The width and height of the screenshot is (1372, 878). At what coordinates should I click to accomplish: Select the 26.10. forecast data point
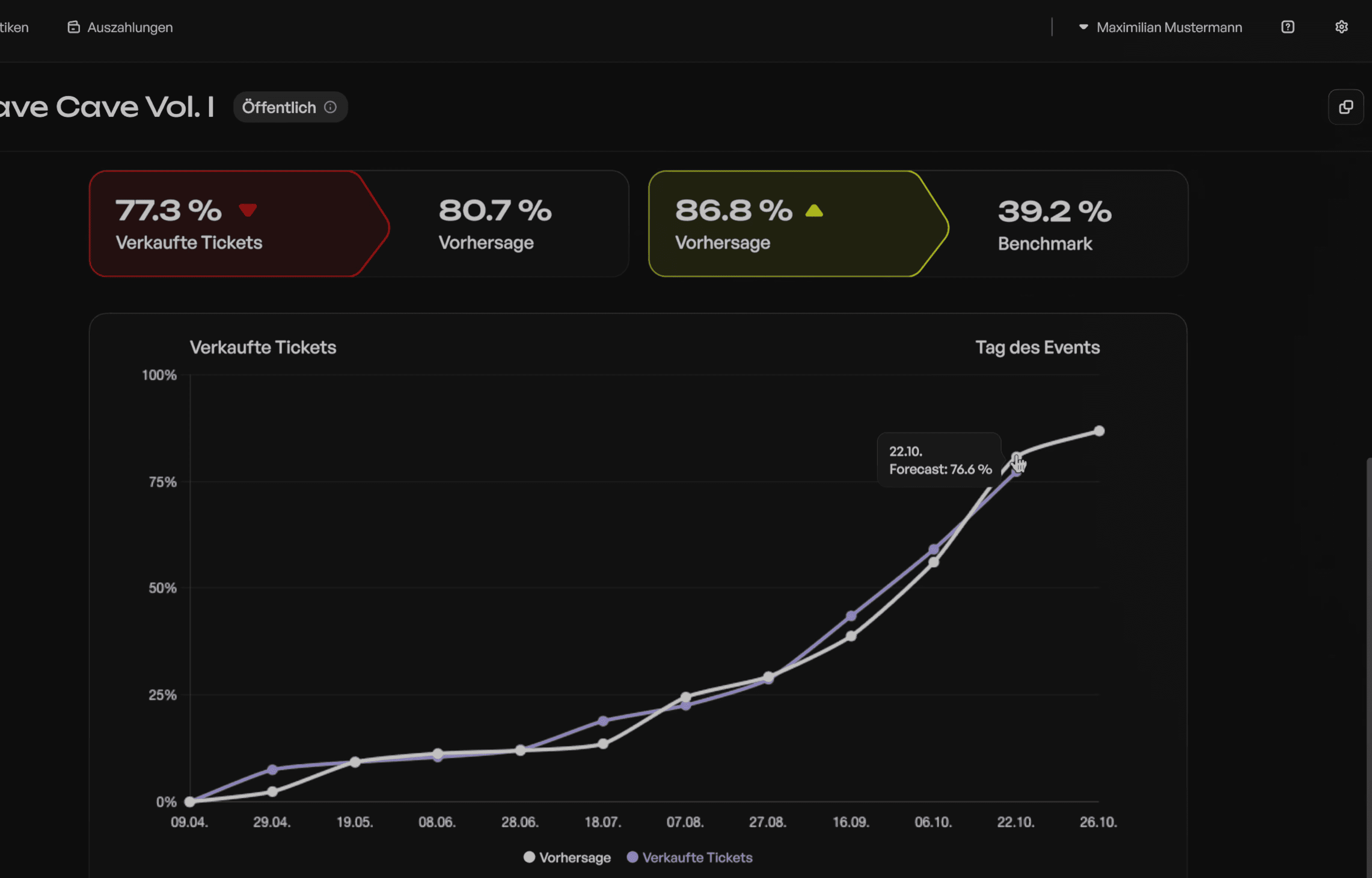click(x=1099, y=431)
